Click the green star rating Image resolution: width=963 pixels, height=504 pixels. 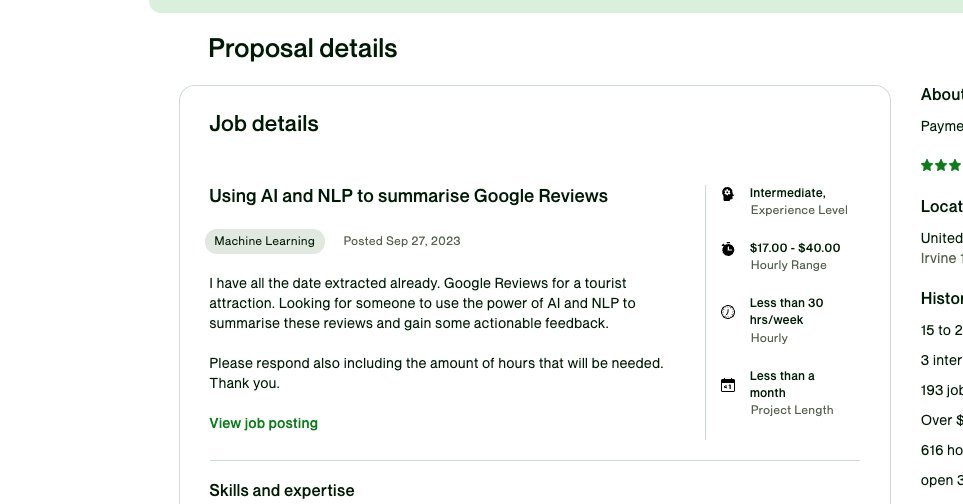941,165
